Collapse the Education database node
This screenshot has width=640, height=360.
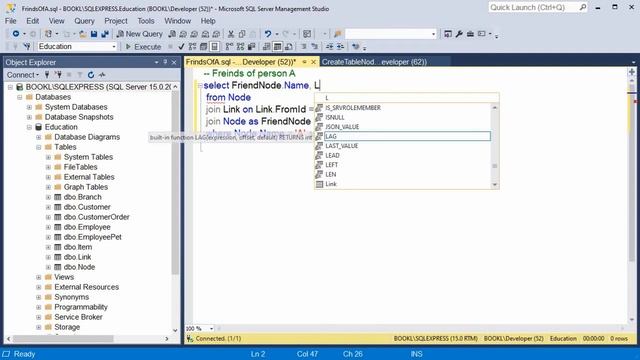coord(29,127)
